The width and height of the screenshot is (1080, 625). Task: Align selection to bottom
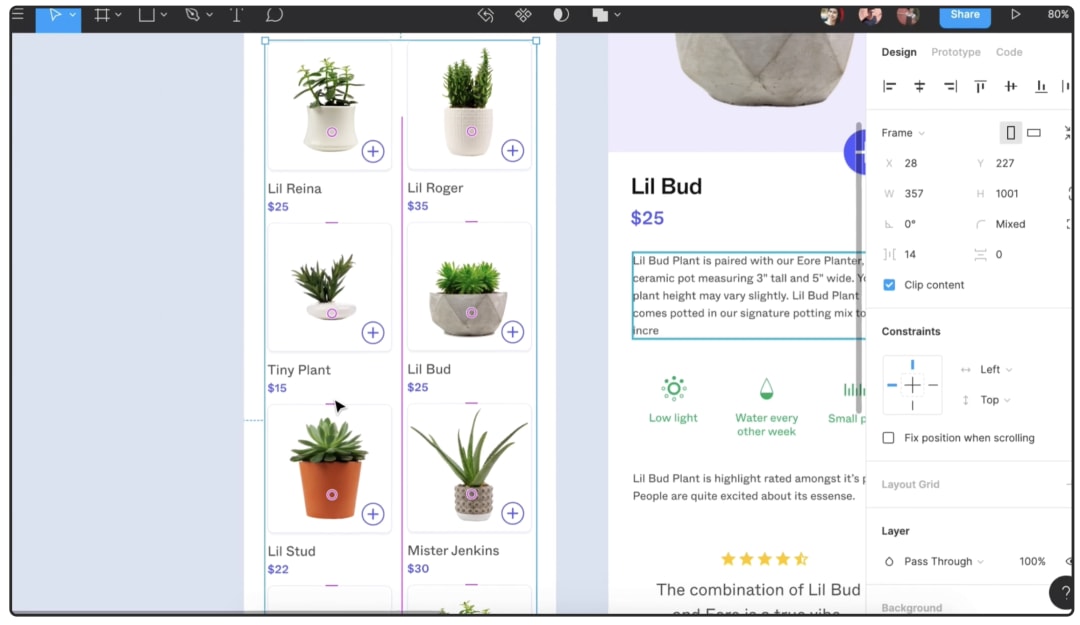click(1041, 86)
